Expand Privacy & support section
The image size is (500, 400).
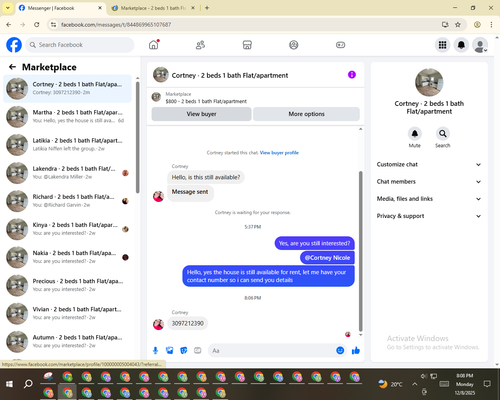(x=429, y=216)
